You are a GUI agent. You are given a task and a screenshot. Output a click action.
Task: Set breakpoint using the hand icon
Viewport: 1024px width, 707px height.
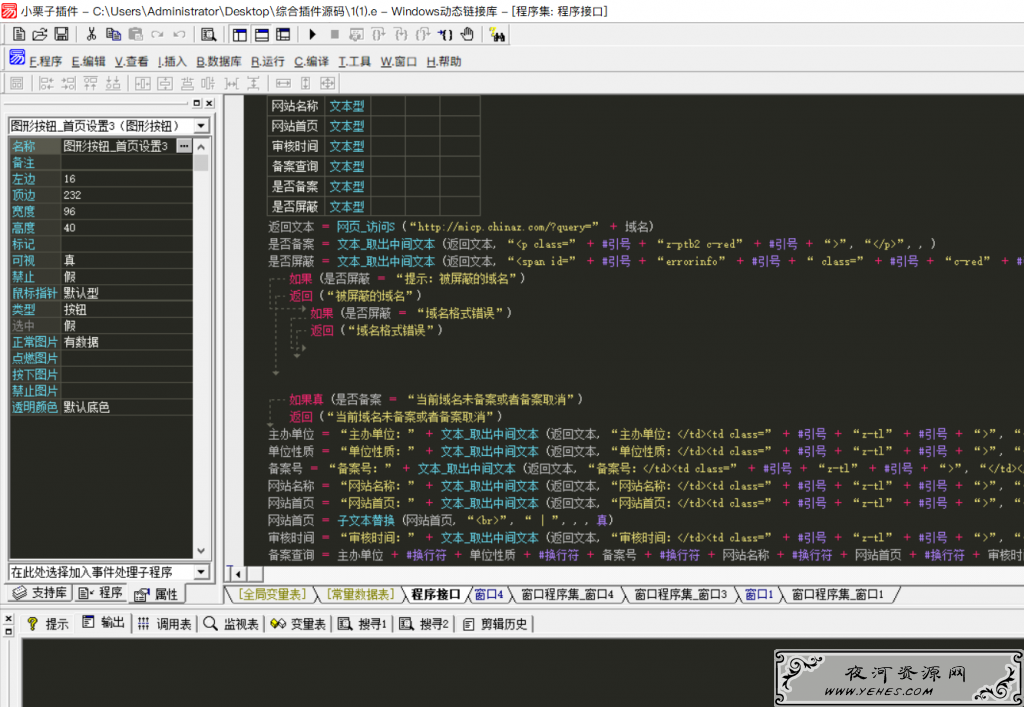point(468,34)
